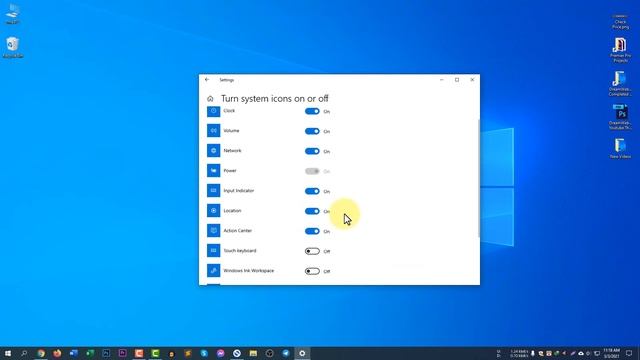Click the taskbar clock and date

(x=611, y=353)
